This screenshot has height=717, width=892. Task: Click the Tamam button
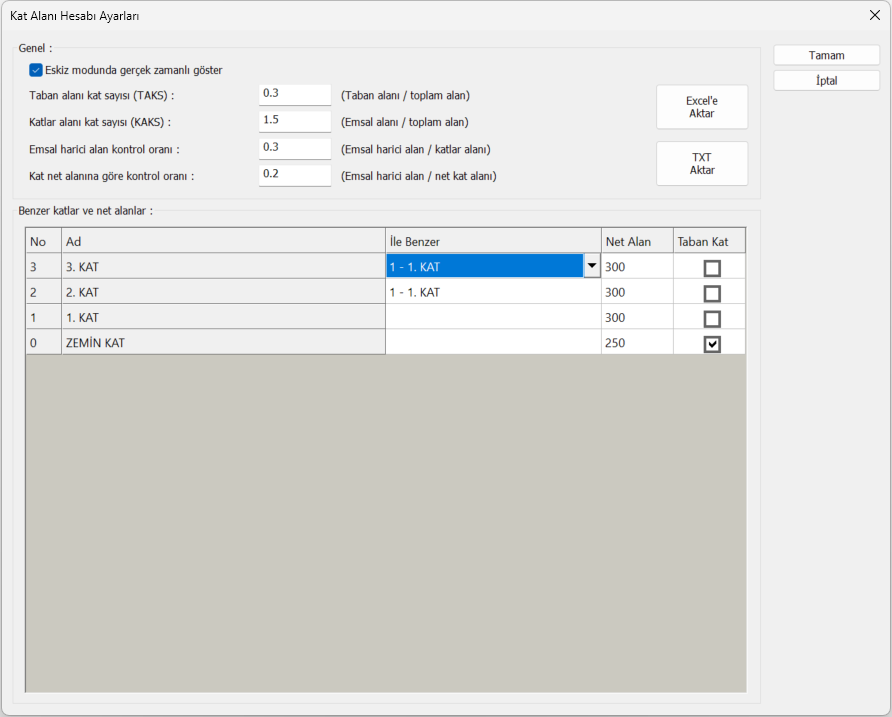coord(826,55)
